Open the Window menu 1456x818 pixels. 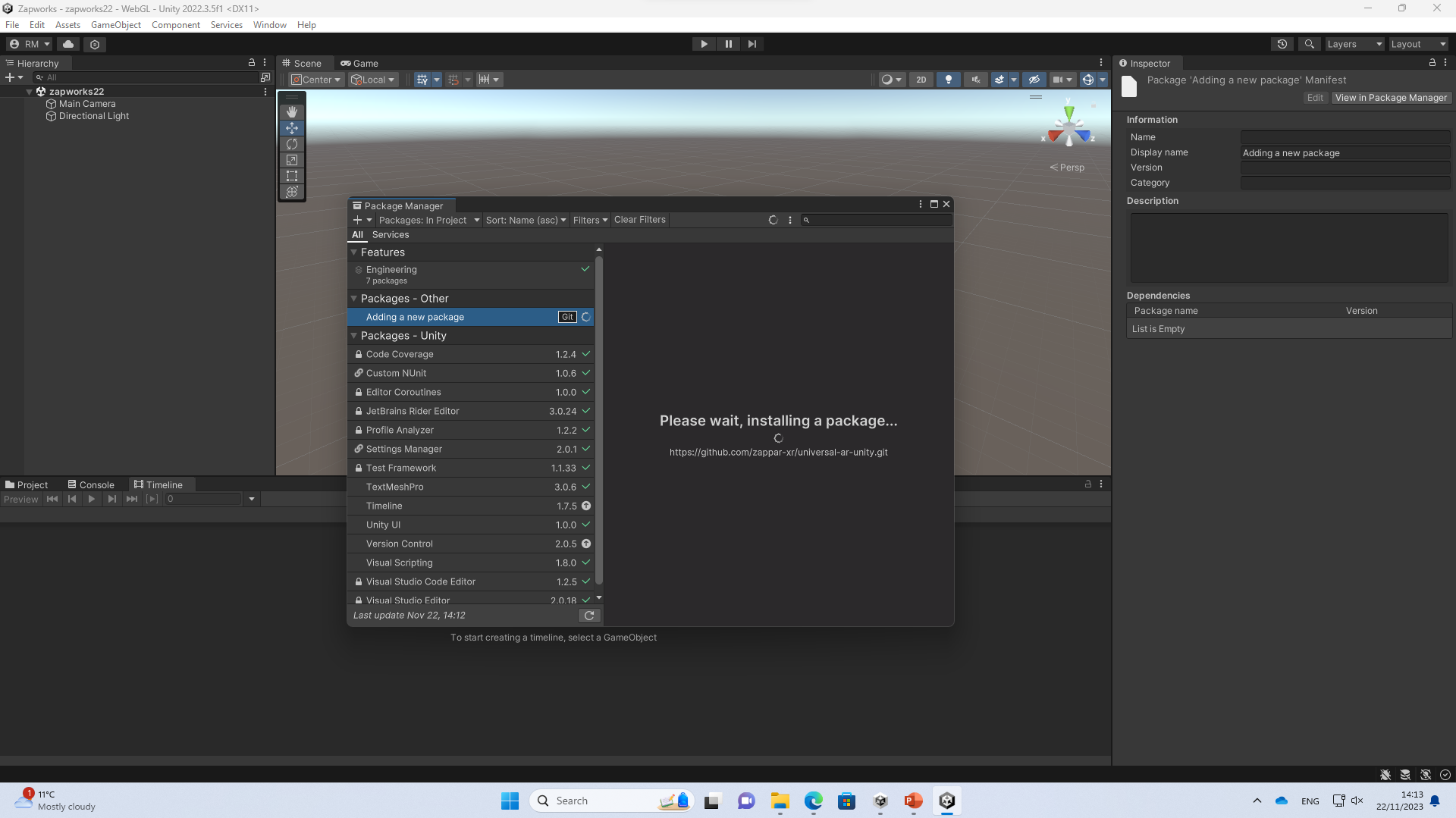pos(269,25)
